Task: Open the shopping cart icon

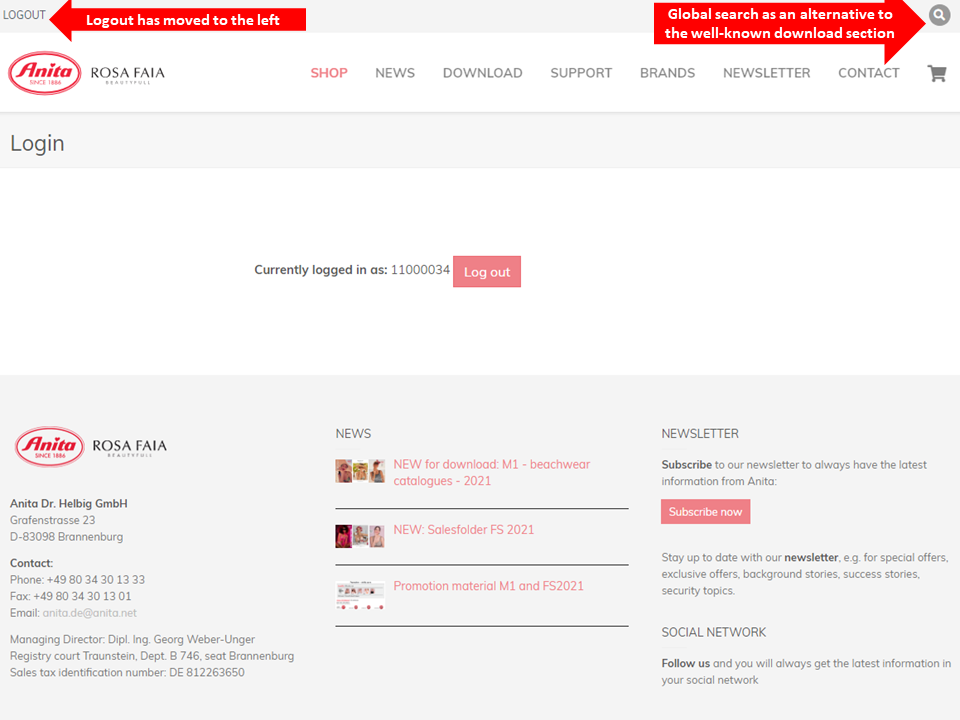Action: (936, 73)
